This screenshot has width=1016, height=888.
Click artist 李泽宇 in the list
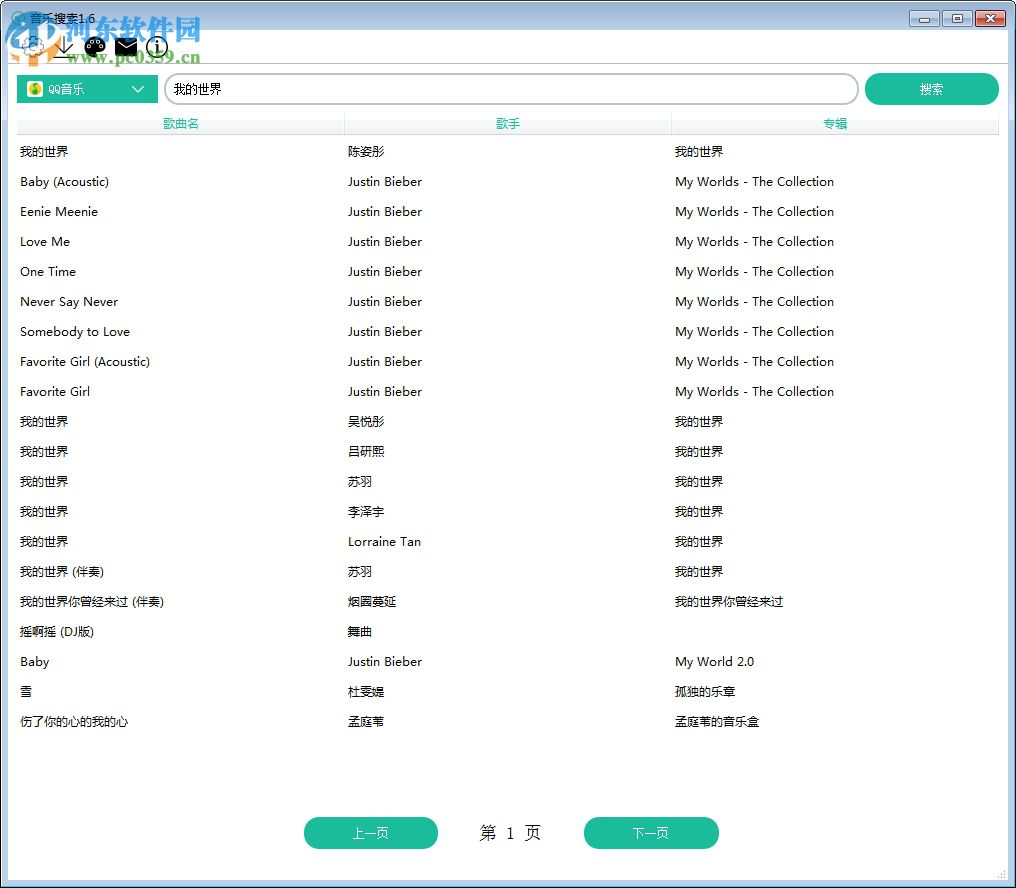click(366, 511)
